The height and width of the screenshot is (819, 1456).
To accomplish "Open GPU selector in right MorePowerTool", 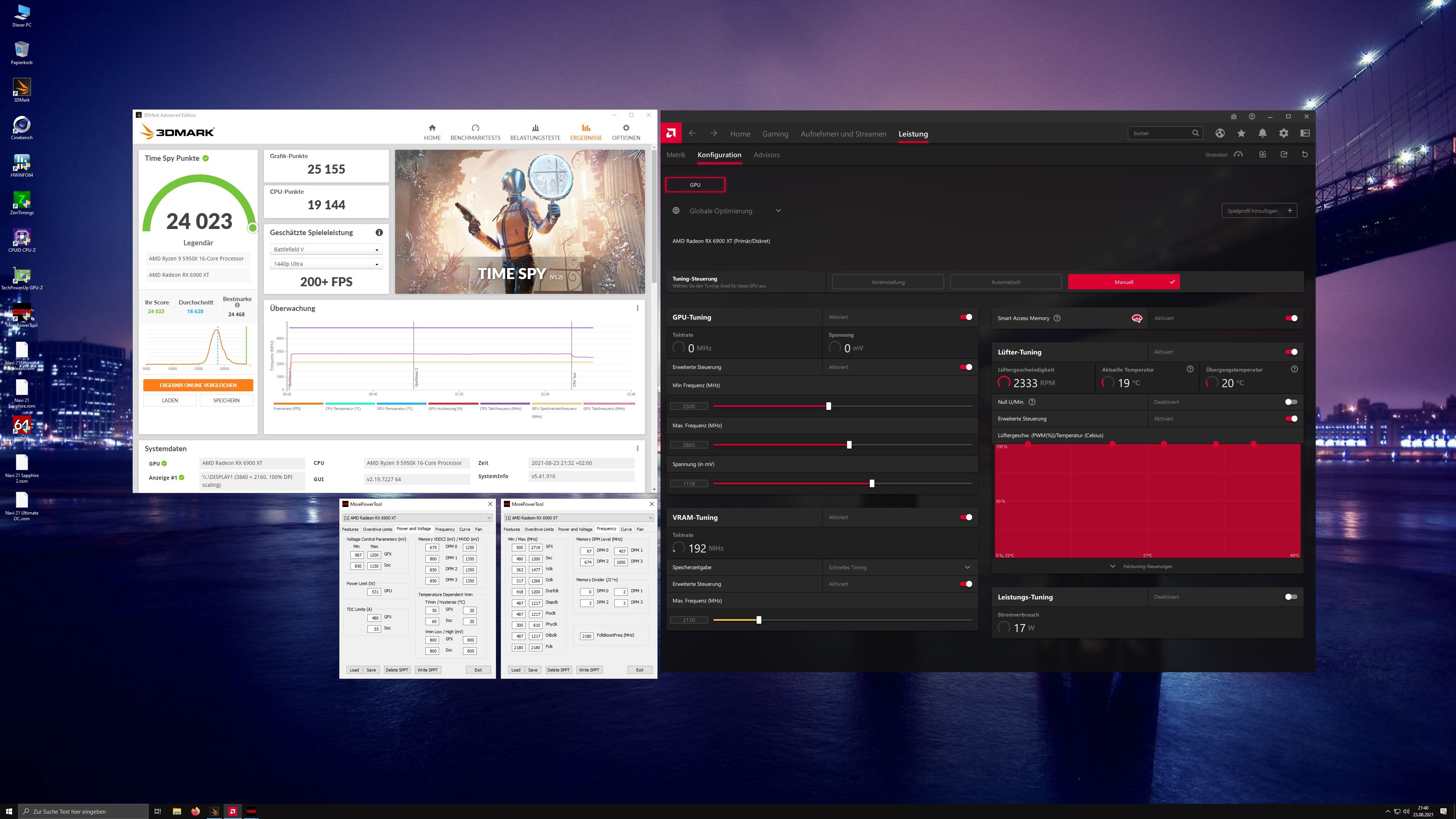I will 579,518.
